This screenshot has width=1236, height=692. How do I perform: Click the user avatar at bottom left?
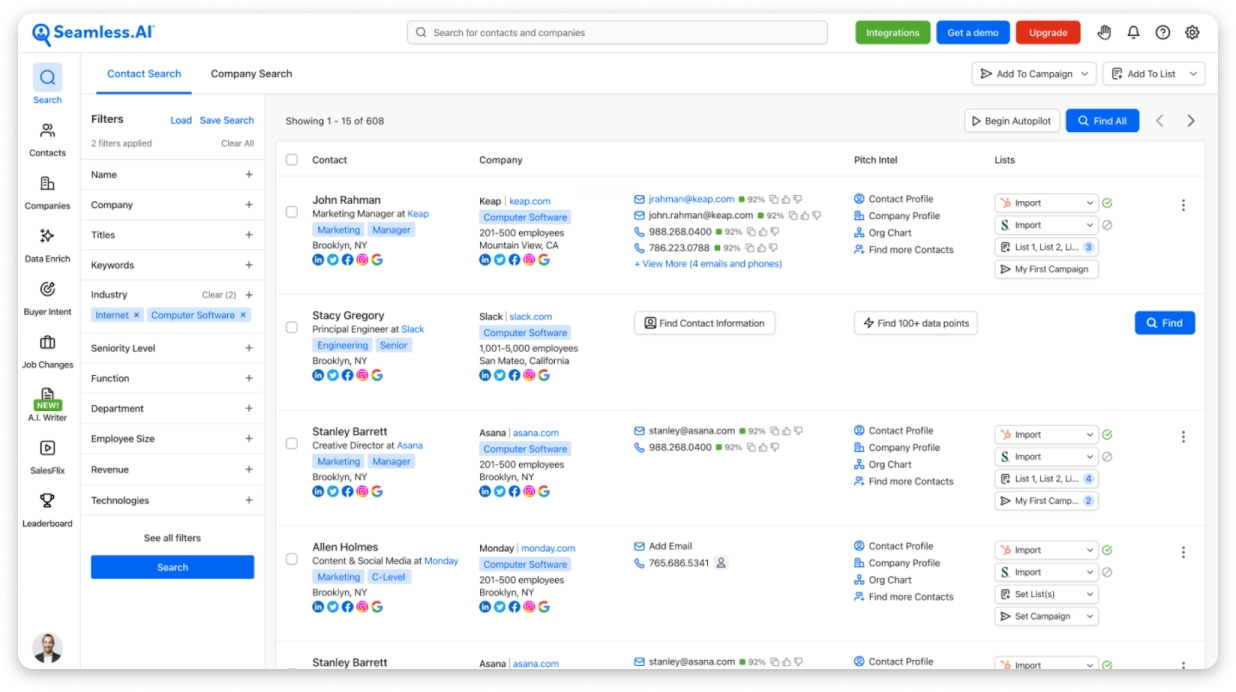pyautogui.click(x=47, y=647)
